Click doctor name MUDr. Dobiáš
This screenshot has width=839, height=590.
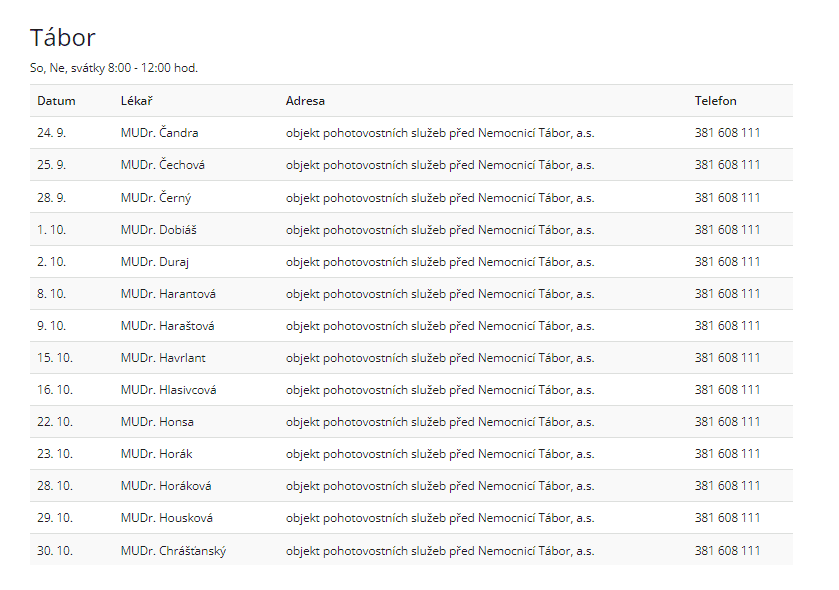[x=158, y=230]
